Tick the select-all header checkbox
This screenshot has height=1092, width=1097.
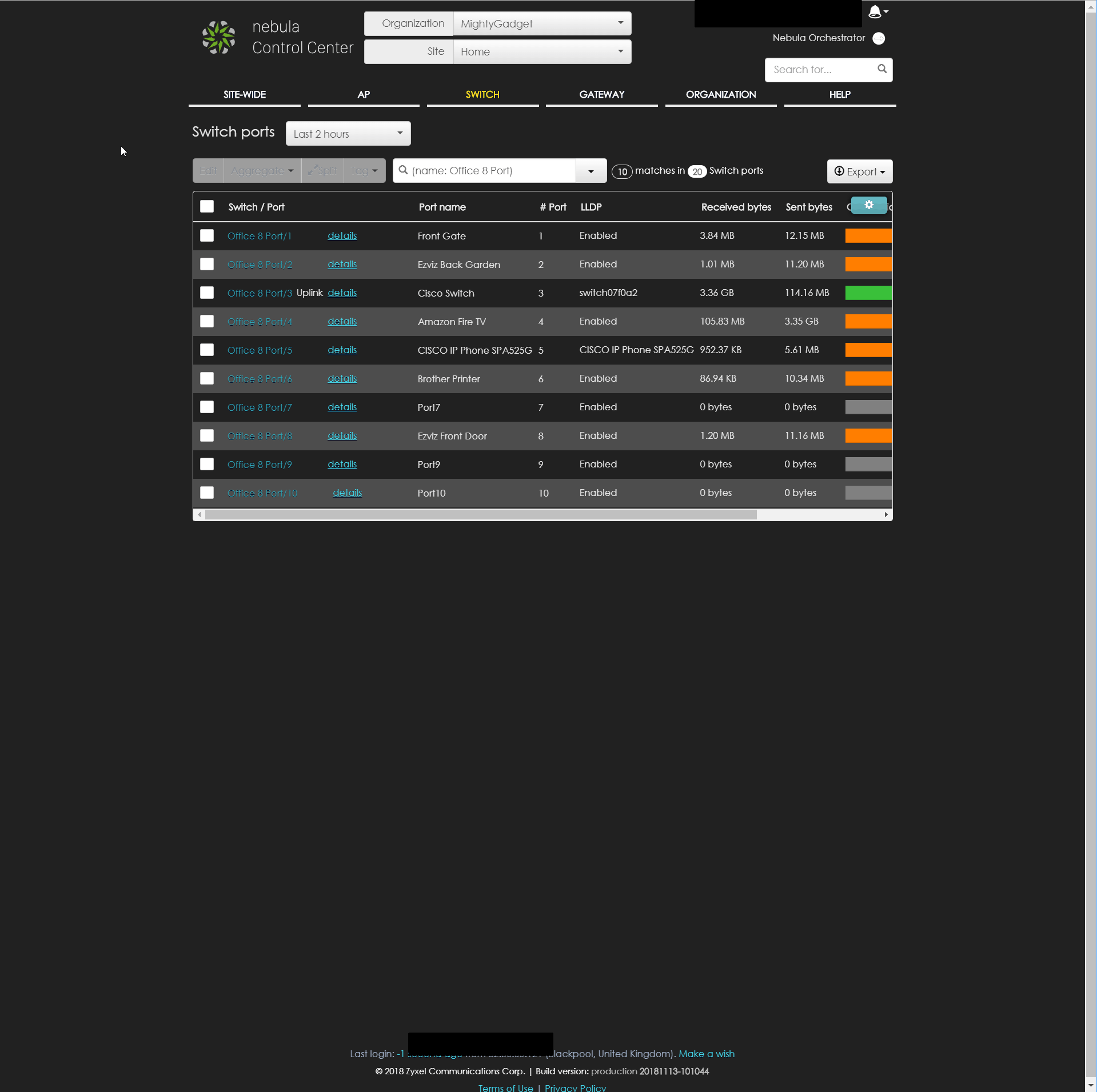(207, 206)
